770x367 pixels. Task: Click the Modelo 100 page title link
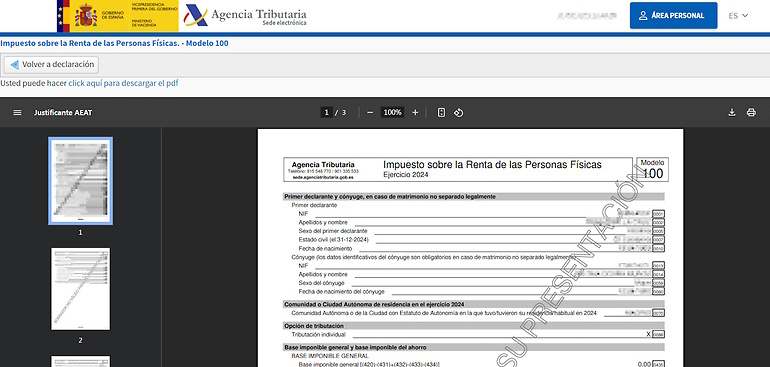[114, 43]
